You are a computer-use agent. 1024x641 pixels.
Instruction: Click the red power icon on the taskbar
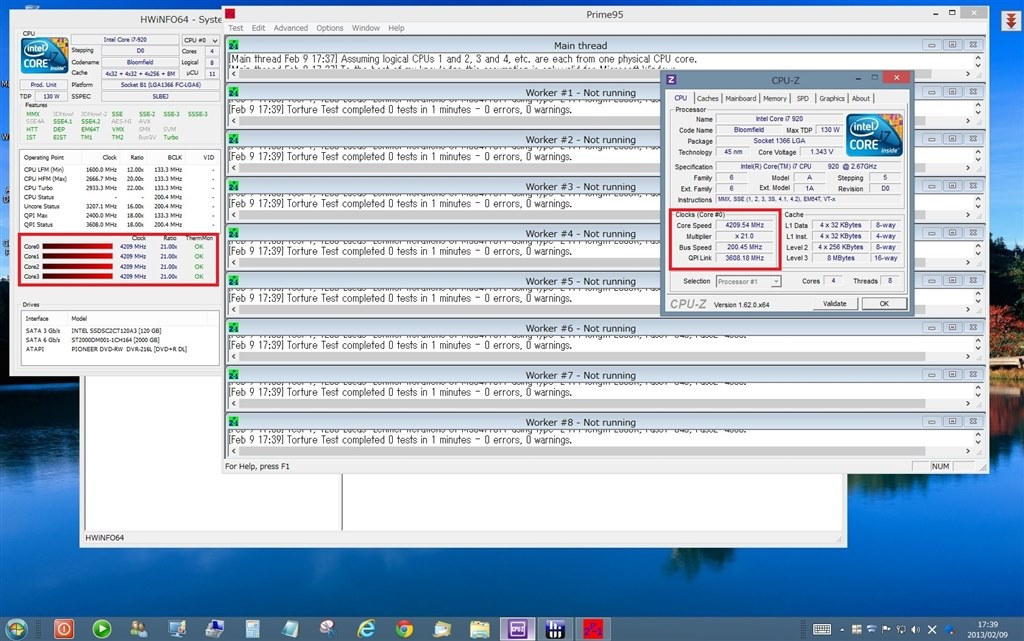point(64,629)
